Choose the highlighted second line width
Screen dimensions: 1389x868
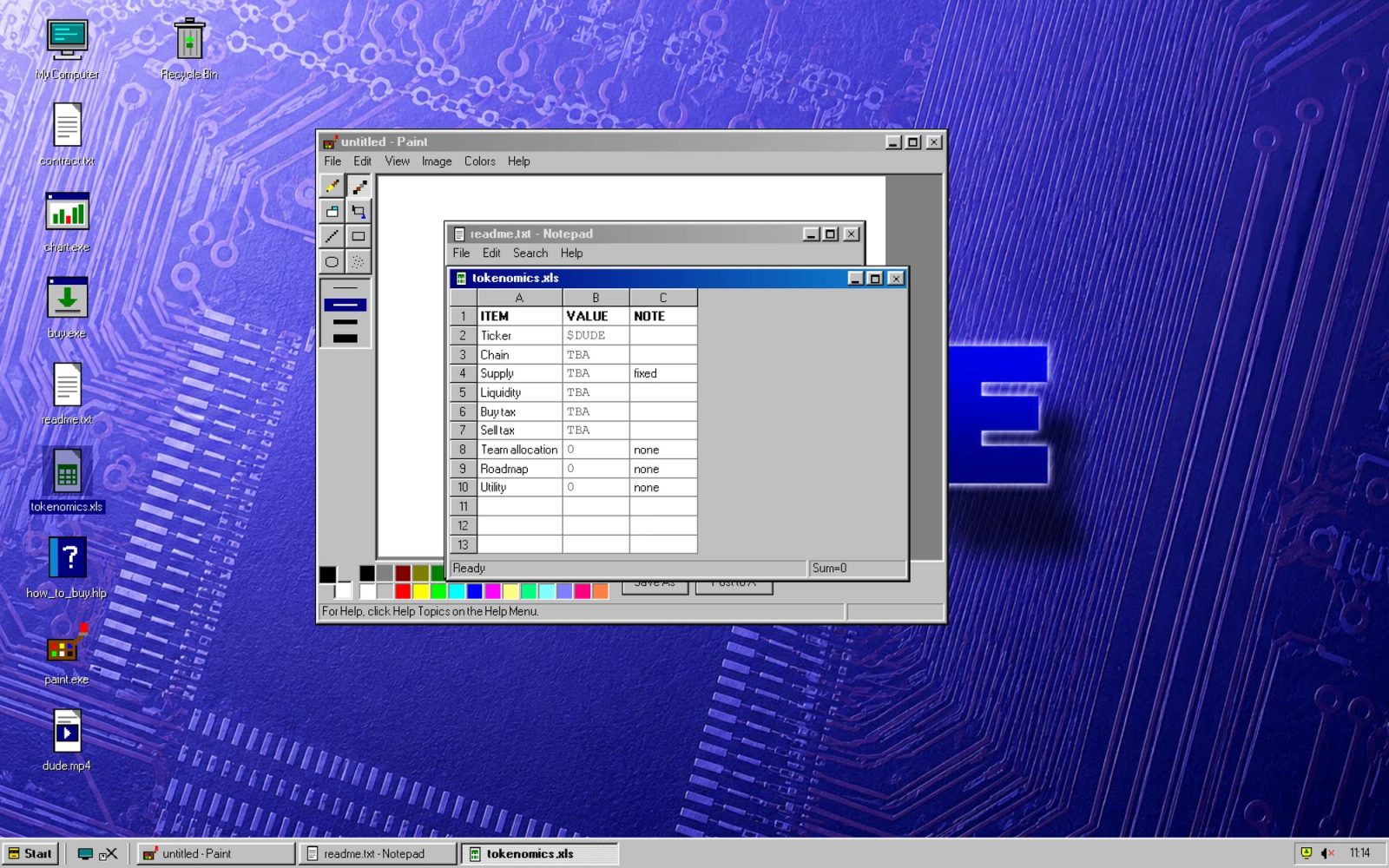[x=346, y=305]
